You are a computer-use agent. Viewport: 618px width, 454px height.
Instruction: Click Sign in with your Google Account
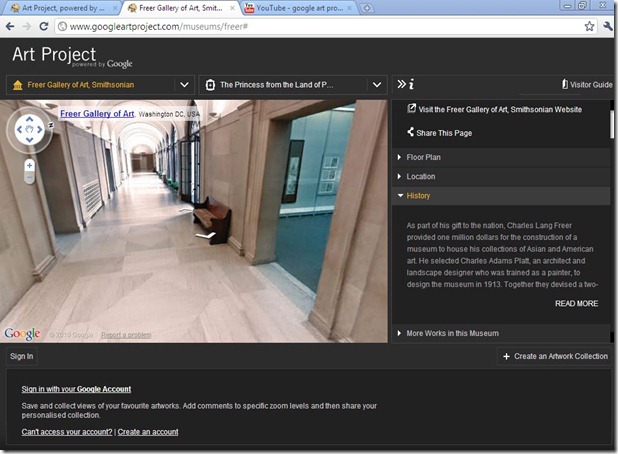pyautogui.click(x=76, y=389)
